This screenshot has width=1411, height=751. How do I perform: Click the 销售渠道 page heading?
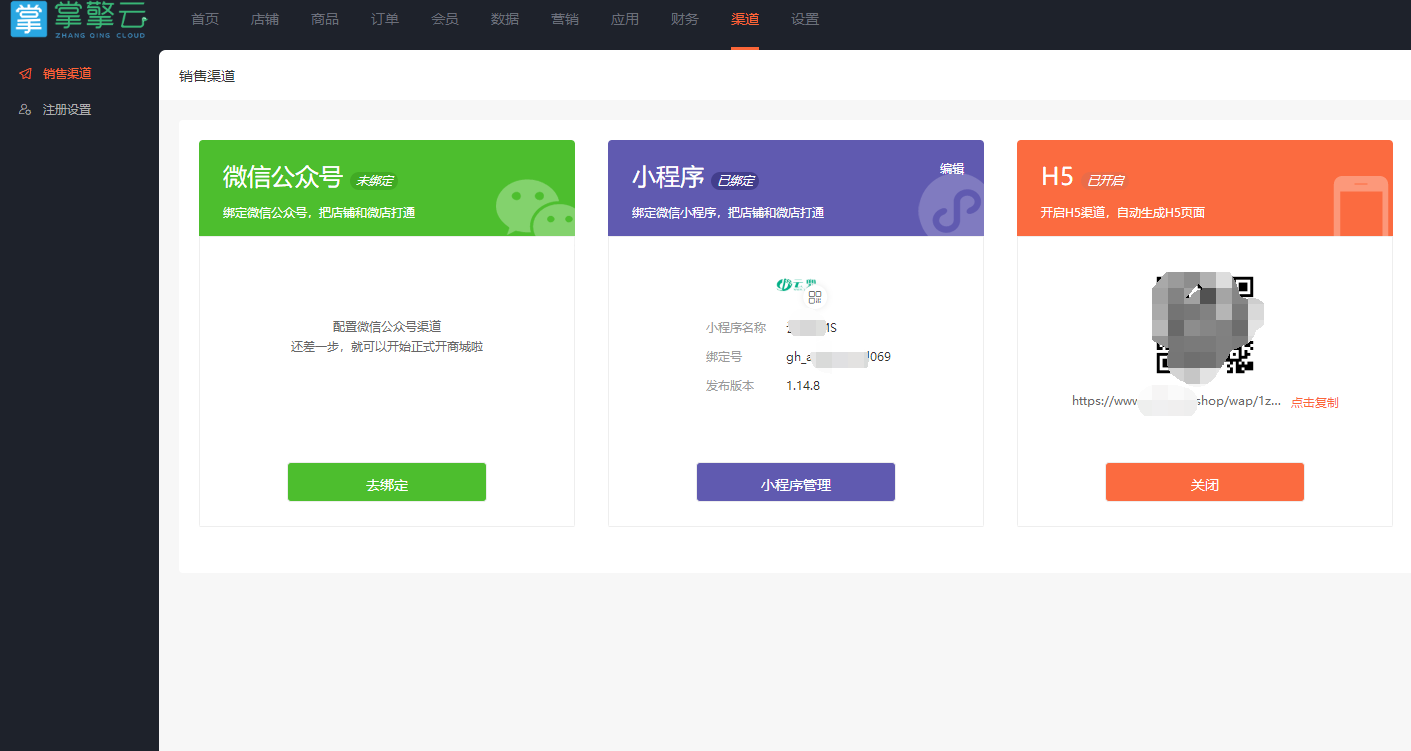pos(207,76)
